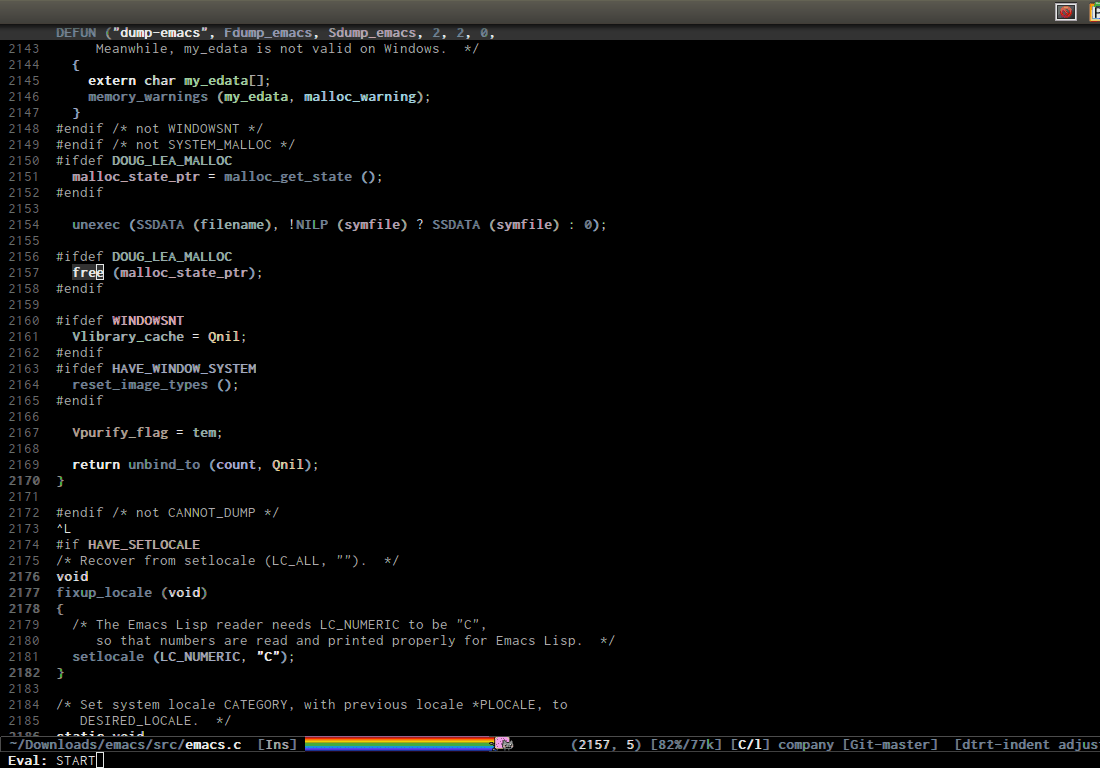
Task: Click malloc_state_ptr inside the free call
Action: point(184,272)
